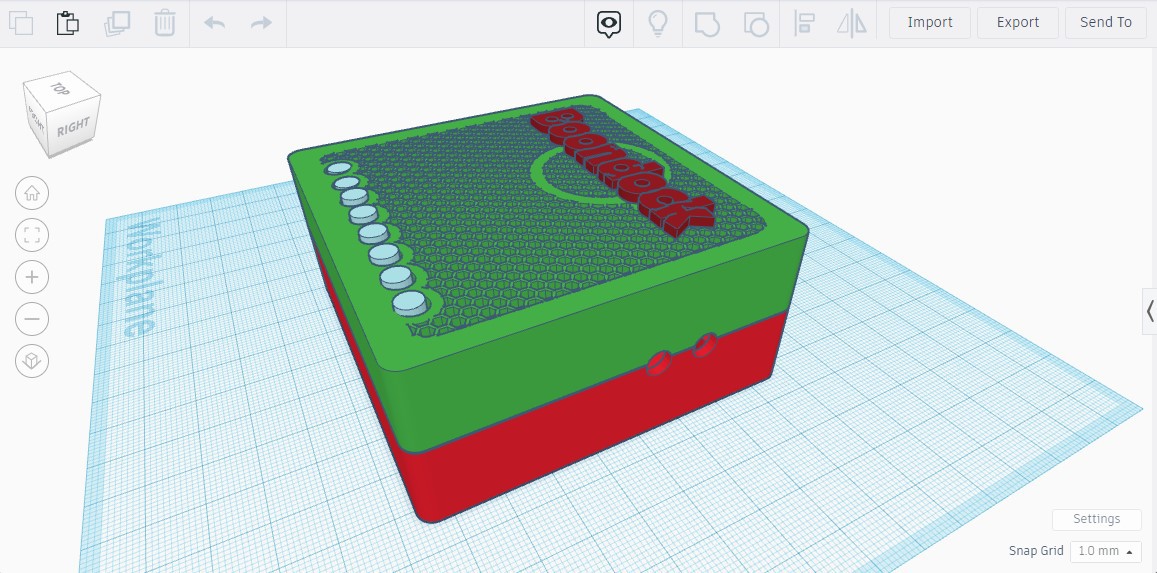Click the Copy icon in toolbar
The height and width of the screenshot is (573, 1157).
[21, 23]
